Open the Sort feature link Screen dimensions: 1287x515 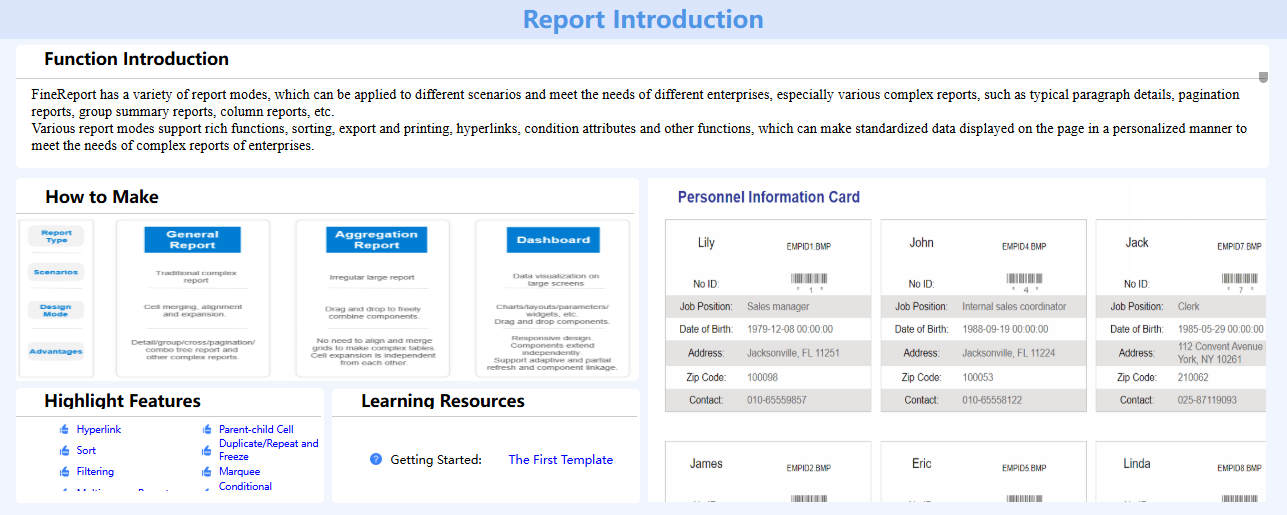click(86, 451)
